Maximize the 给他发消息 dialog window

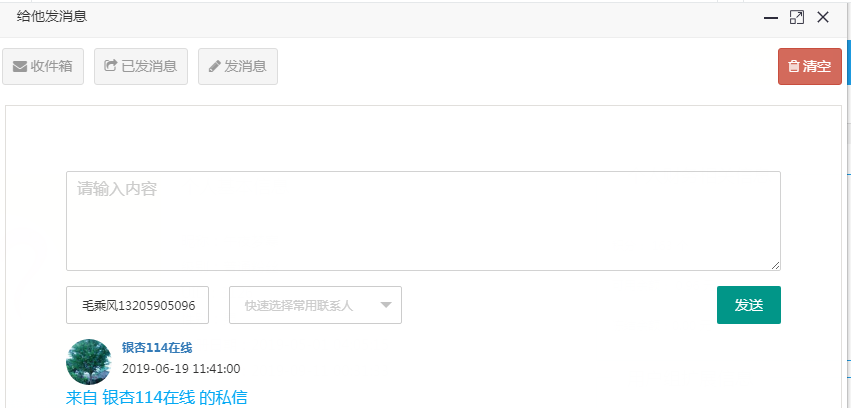pyautogui.click(x=797, y=17)
